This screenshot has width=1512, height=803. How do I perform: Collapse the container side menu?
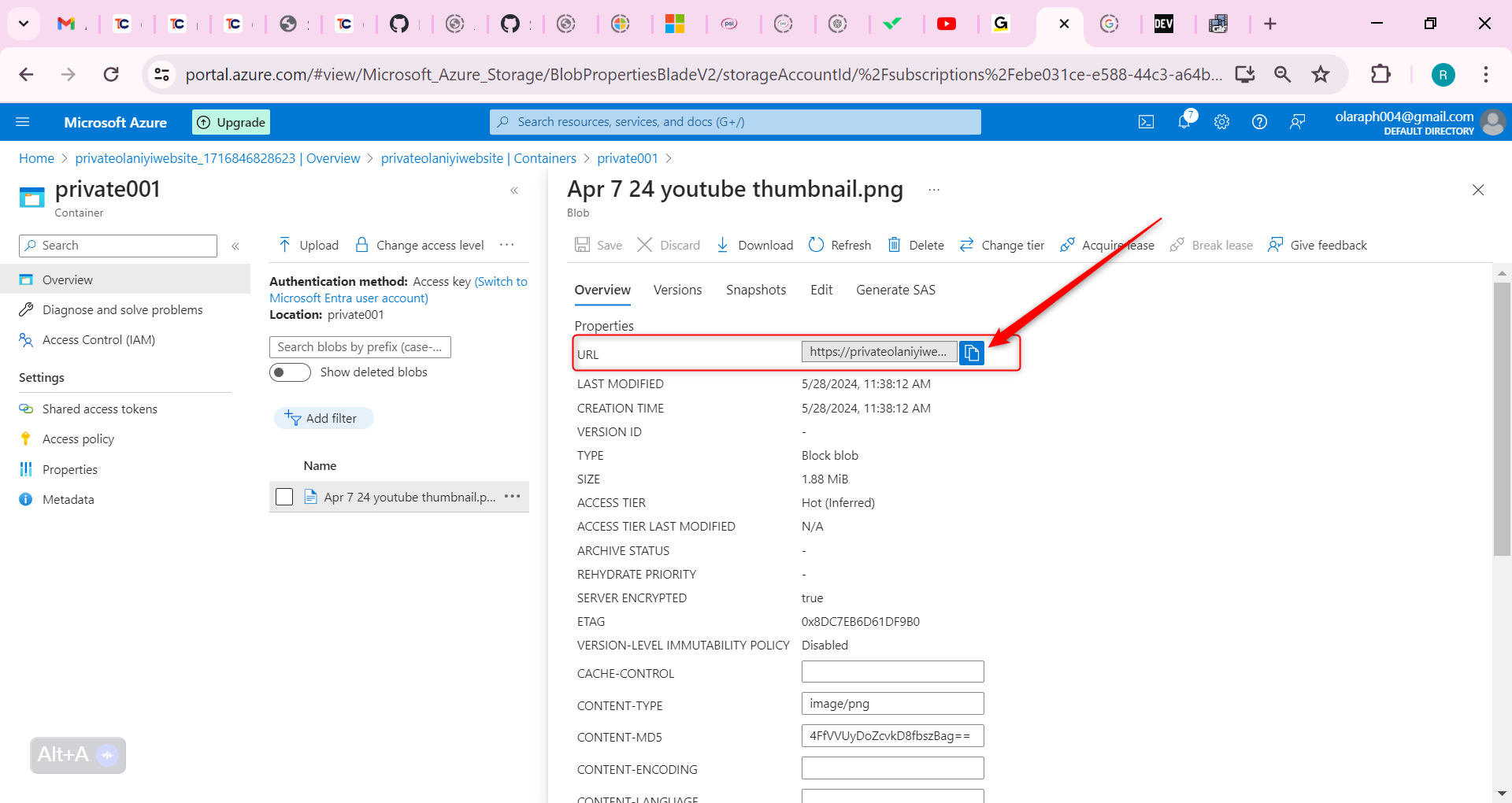click(x=235, y=246)
